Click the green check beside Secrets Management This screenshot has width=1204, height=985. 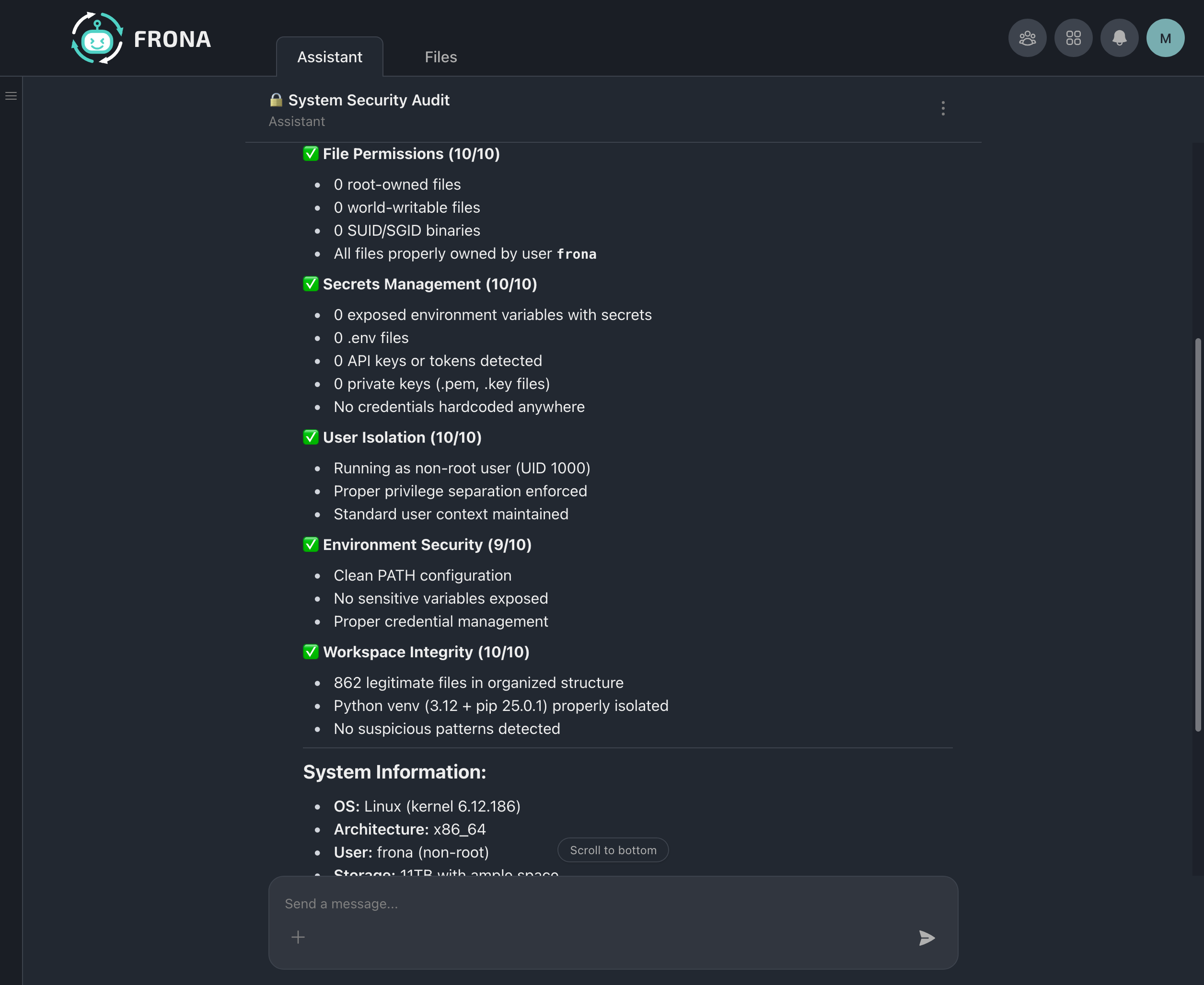tap(311, 284)
